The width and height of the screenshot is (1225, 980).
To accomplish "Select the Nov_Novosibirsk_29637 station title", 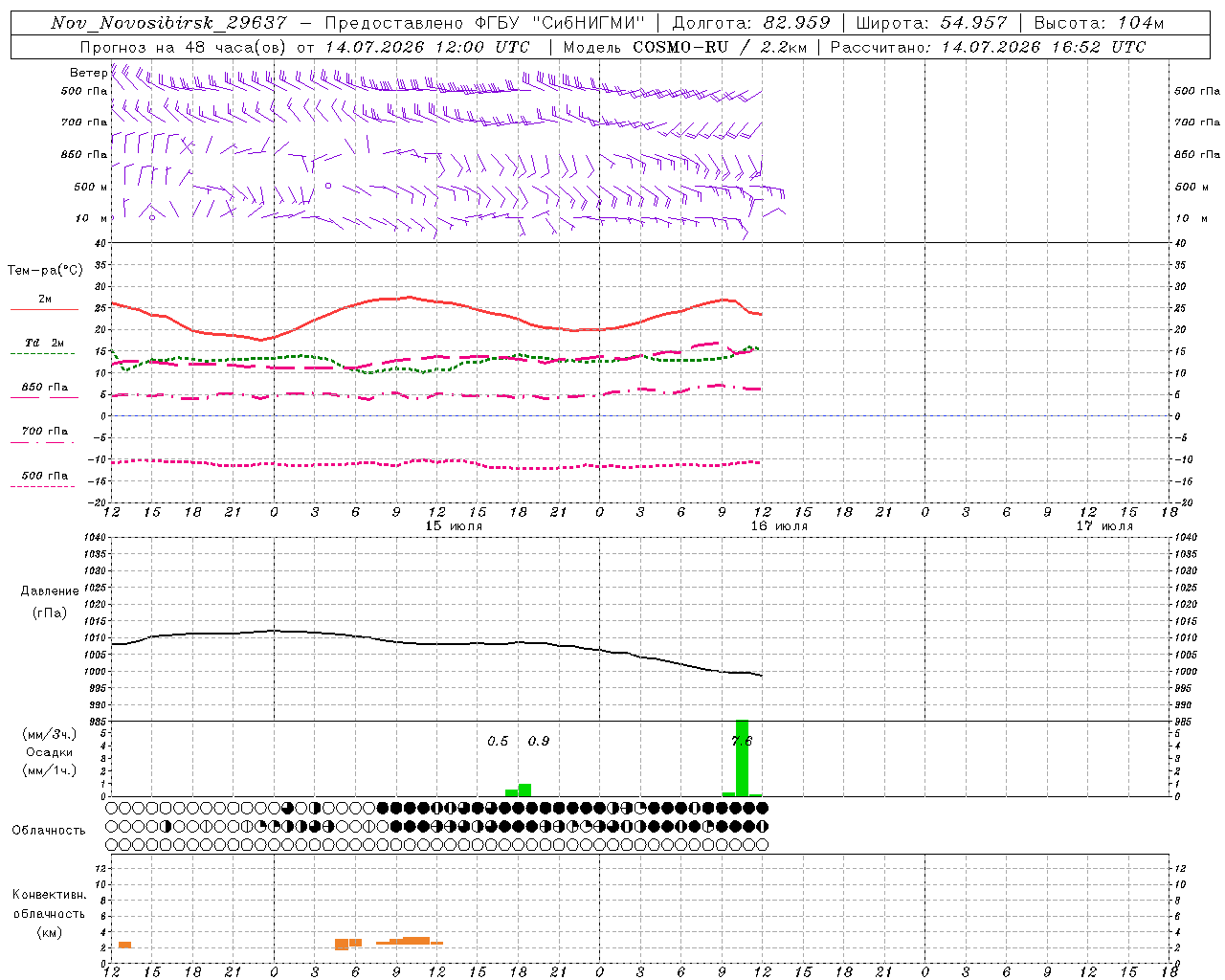I will (x=167, y=23).
